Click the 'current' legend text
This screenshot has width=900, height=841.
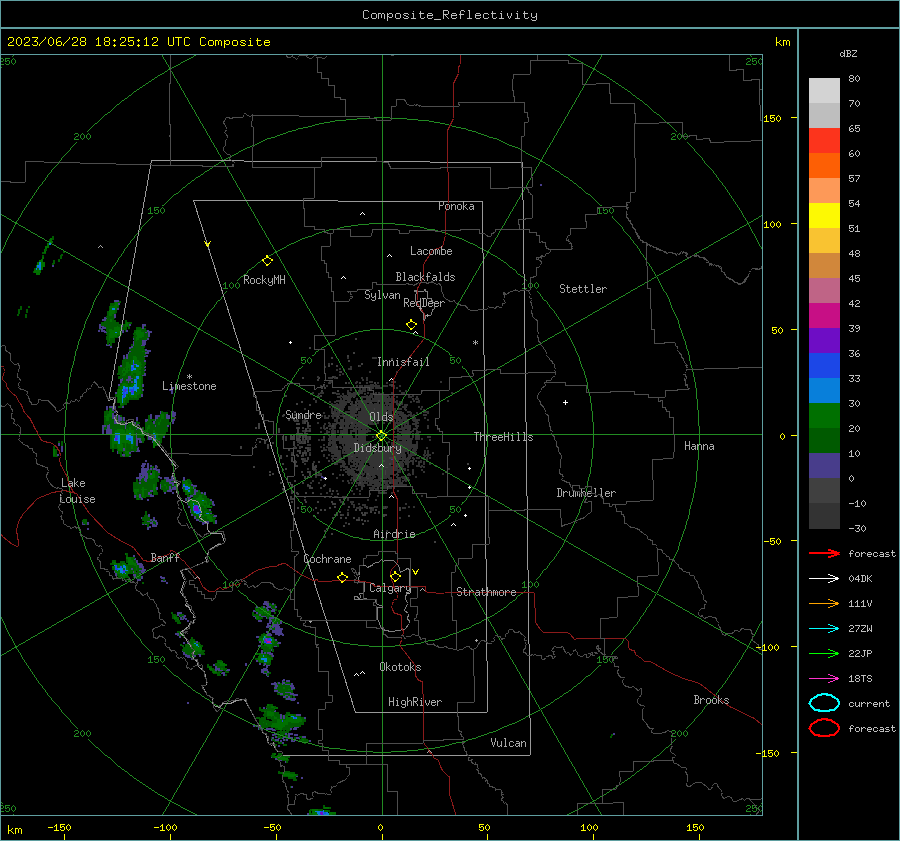pos(869,703)
